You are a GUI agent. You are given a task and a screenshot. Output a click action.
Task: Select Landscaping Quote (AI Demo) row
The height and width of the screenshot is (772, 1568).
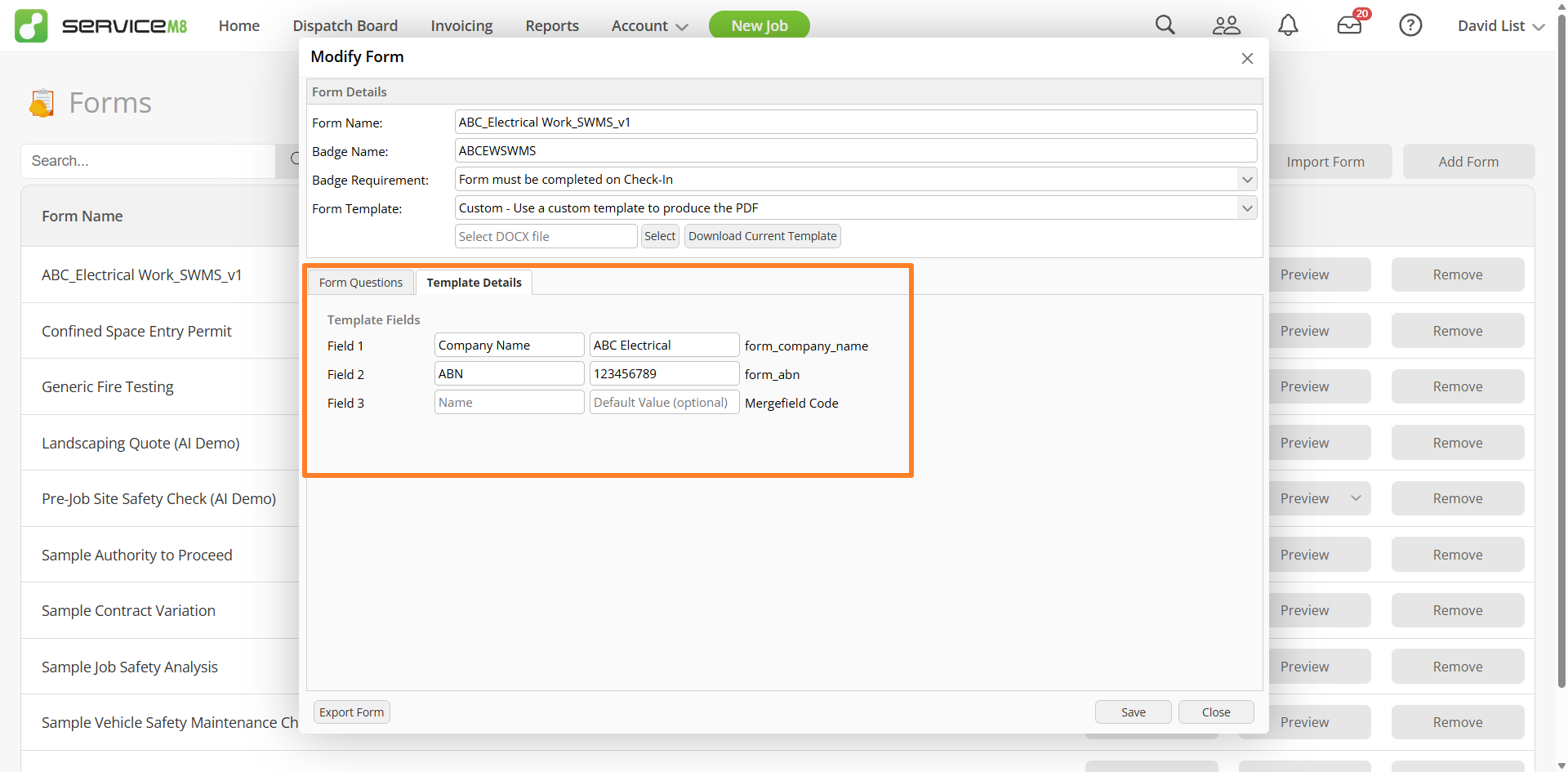pyautogui.click(x=140, y=443)
